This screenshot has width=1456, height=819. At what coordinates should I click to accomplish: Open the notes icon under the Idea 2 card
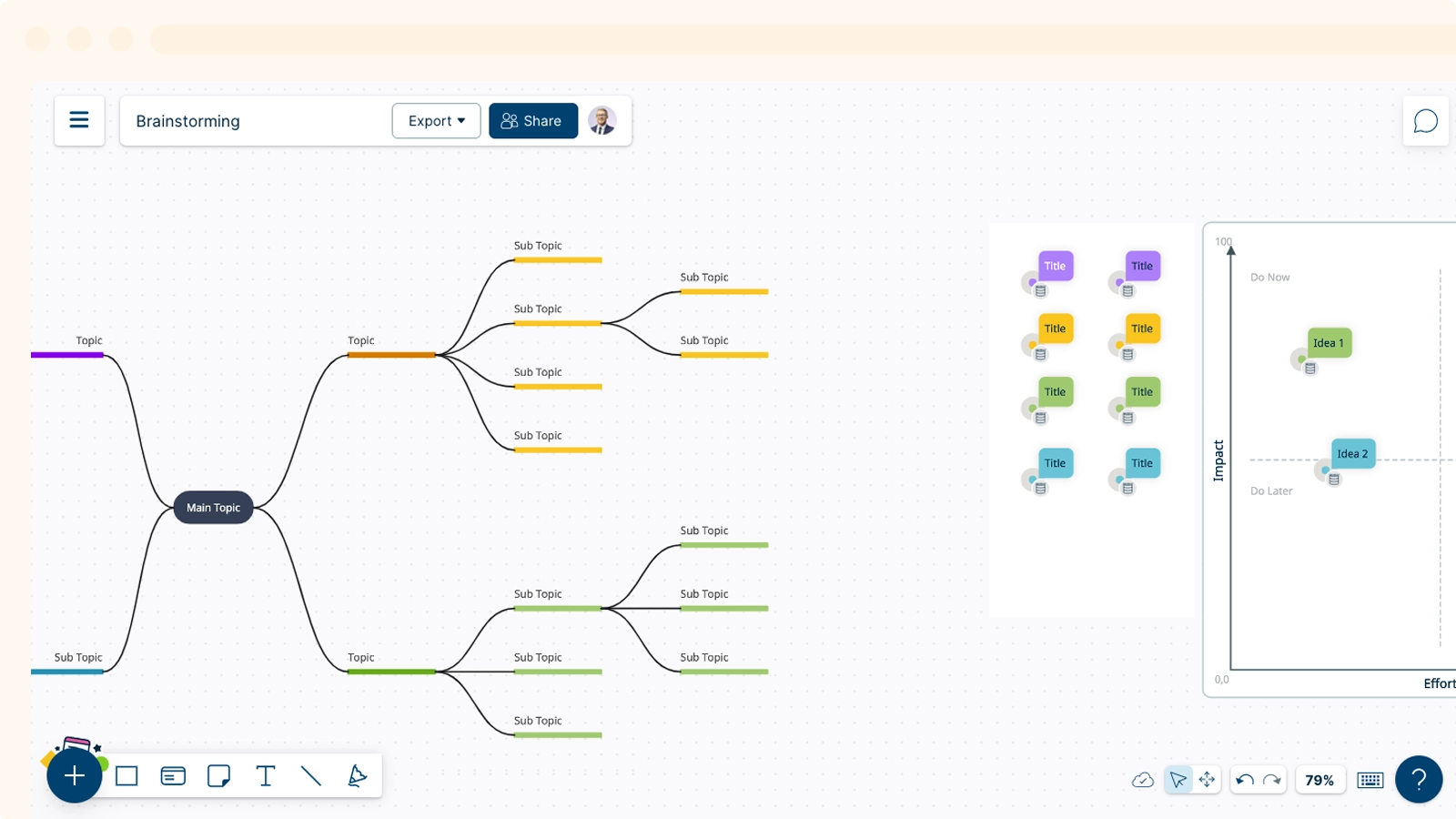point(1334,480)
